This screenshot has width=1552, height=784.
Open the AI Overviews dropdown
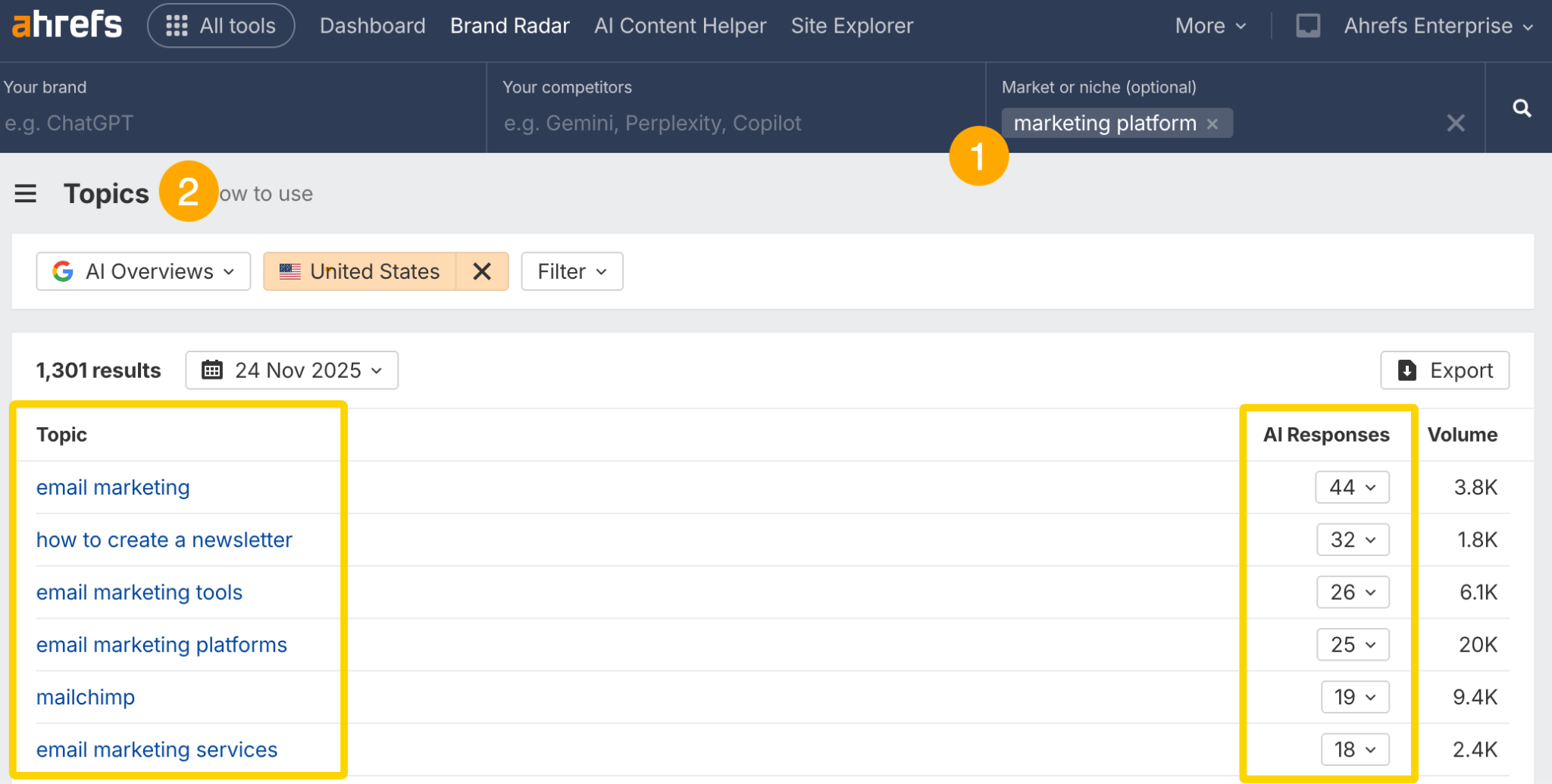[143, 271]
